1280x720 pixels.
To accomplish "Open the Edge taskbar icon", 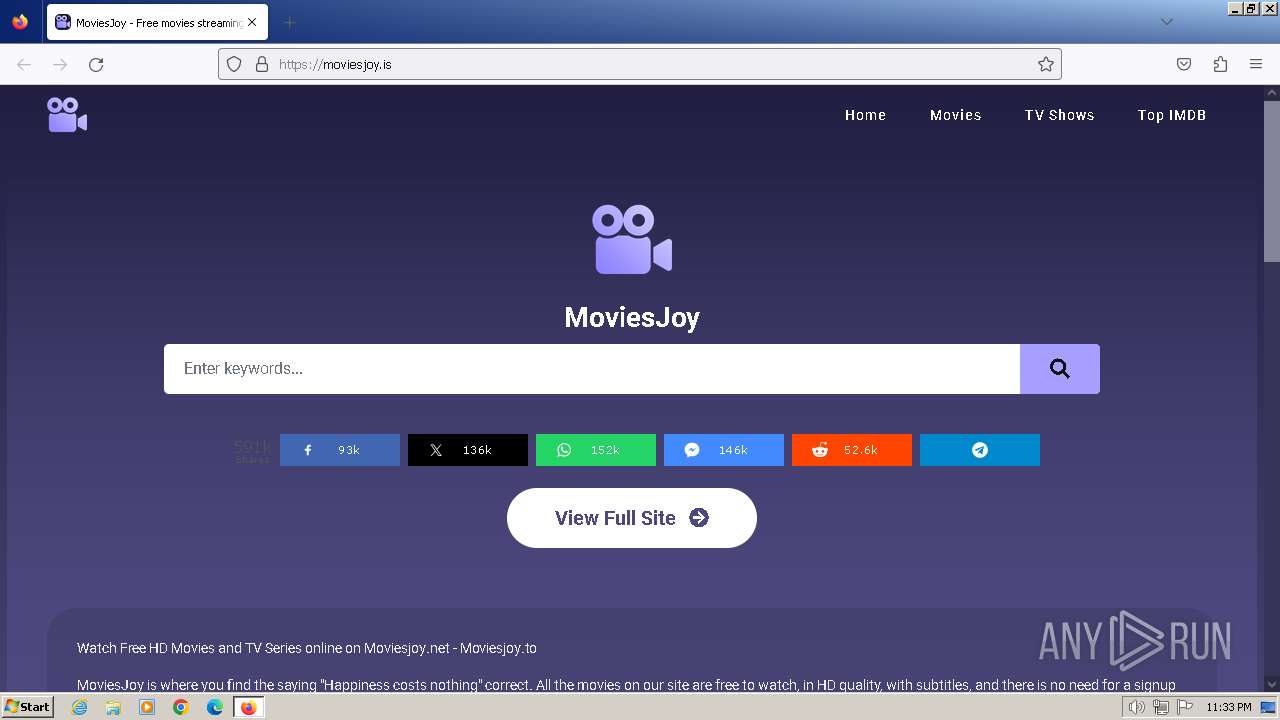I will 215,707.
